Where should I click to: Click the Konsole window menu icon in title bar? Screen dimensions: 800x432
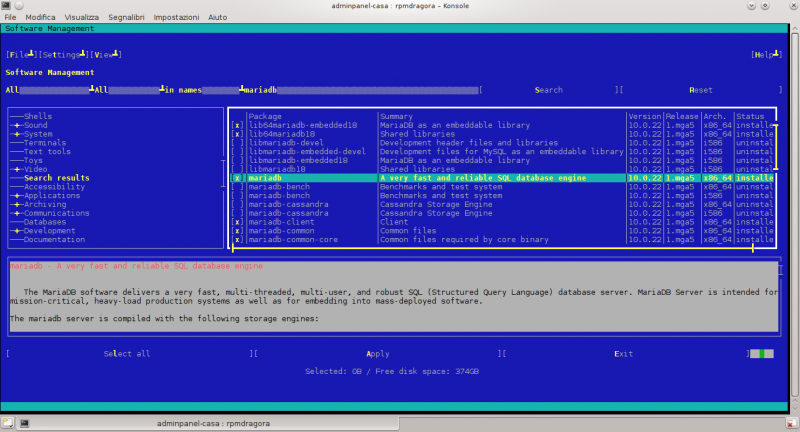click(5, 5)
